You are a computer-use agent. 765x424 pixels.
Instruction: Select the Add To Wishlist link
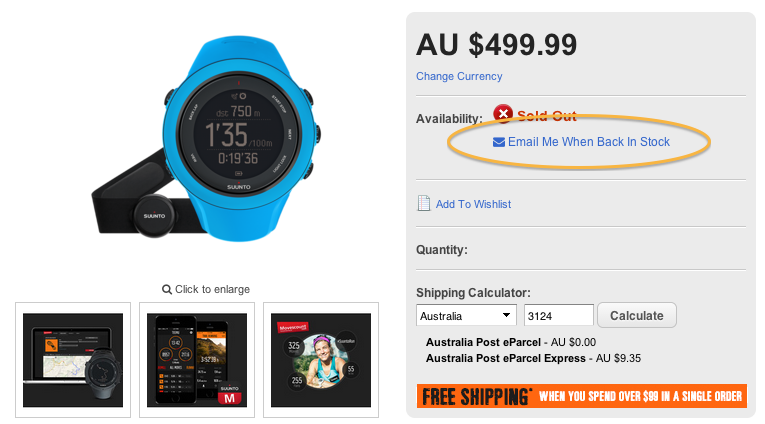click(473, 204)
